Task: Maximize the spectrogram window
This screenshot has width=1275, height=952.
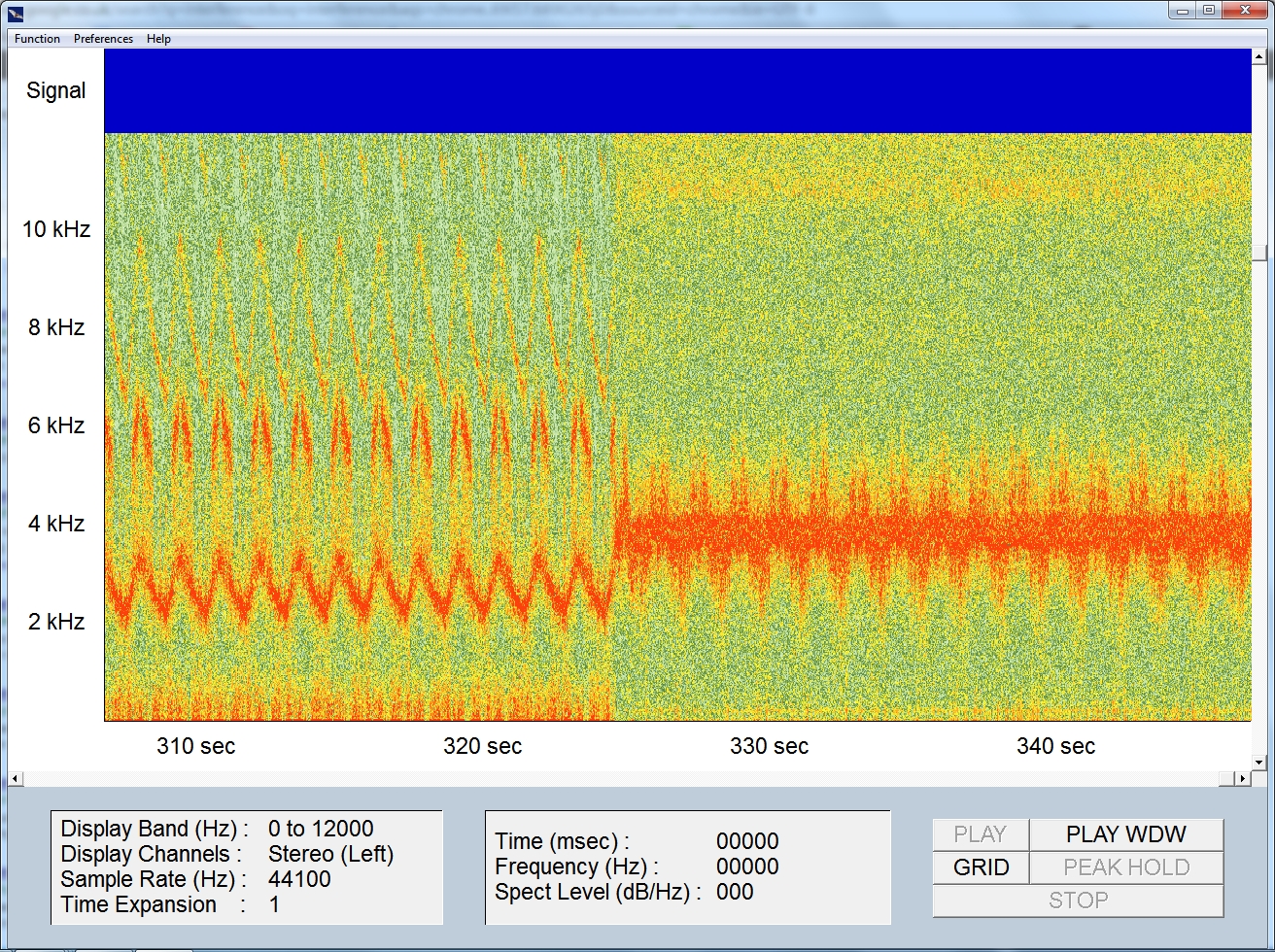Action: 1209,11
